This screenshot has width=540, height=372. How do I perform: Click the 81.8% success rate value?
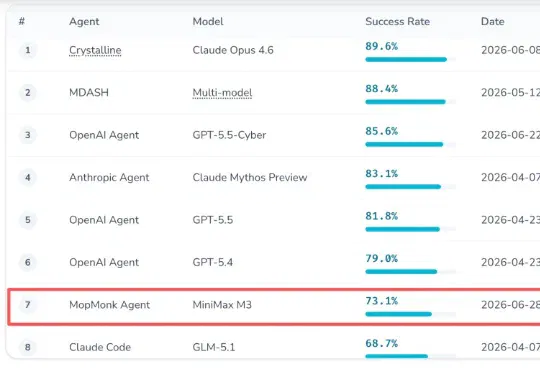tap(382, 216)
